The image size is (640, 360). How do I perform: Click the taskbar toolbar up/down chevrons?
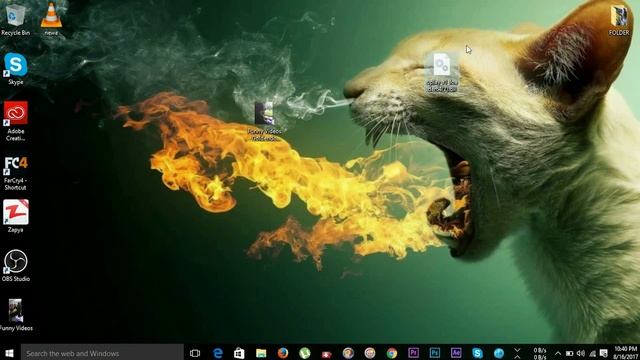[517, 353]
